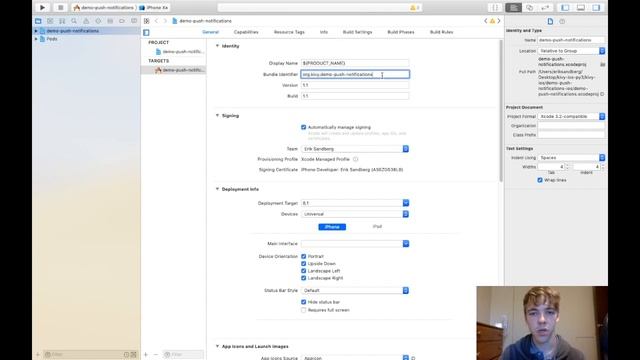640x360 pixels.
Task: Uncheck Landscape Left orientation
Action: click(303, 271)
